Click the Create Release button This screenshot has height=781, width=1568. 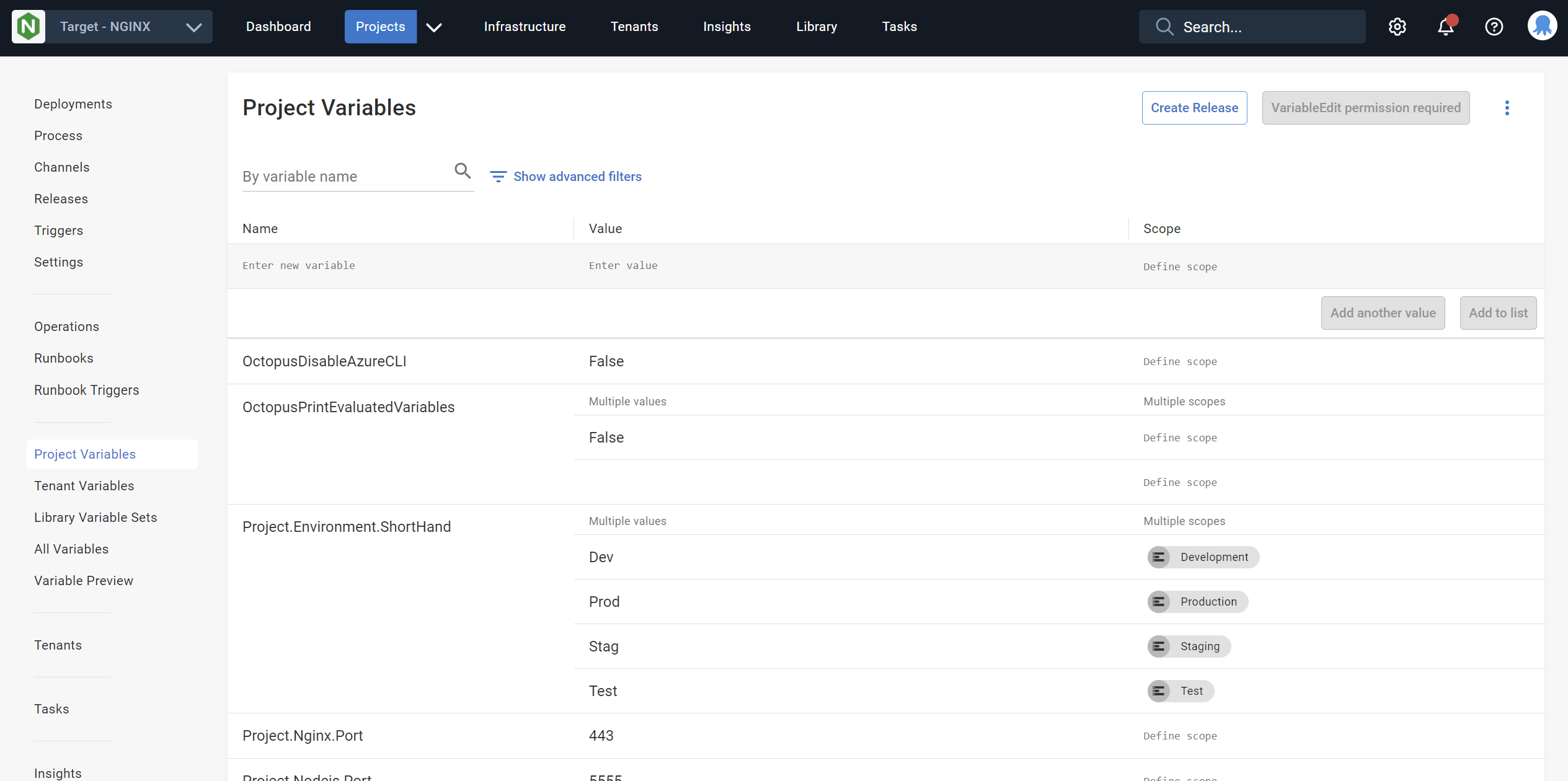tap(1194, 108)
